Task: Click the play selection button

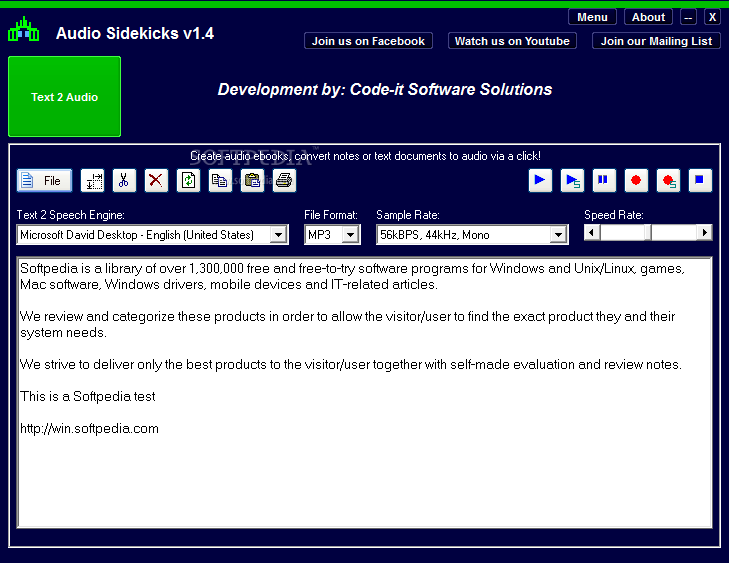Action: click(x=572, y=180)
